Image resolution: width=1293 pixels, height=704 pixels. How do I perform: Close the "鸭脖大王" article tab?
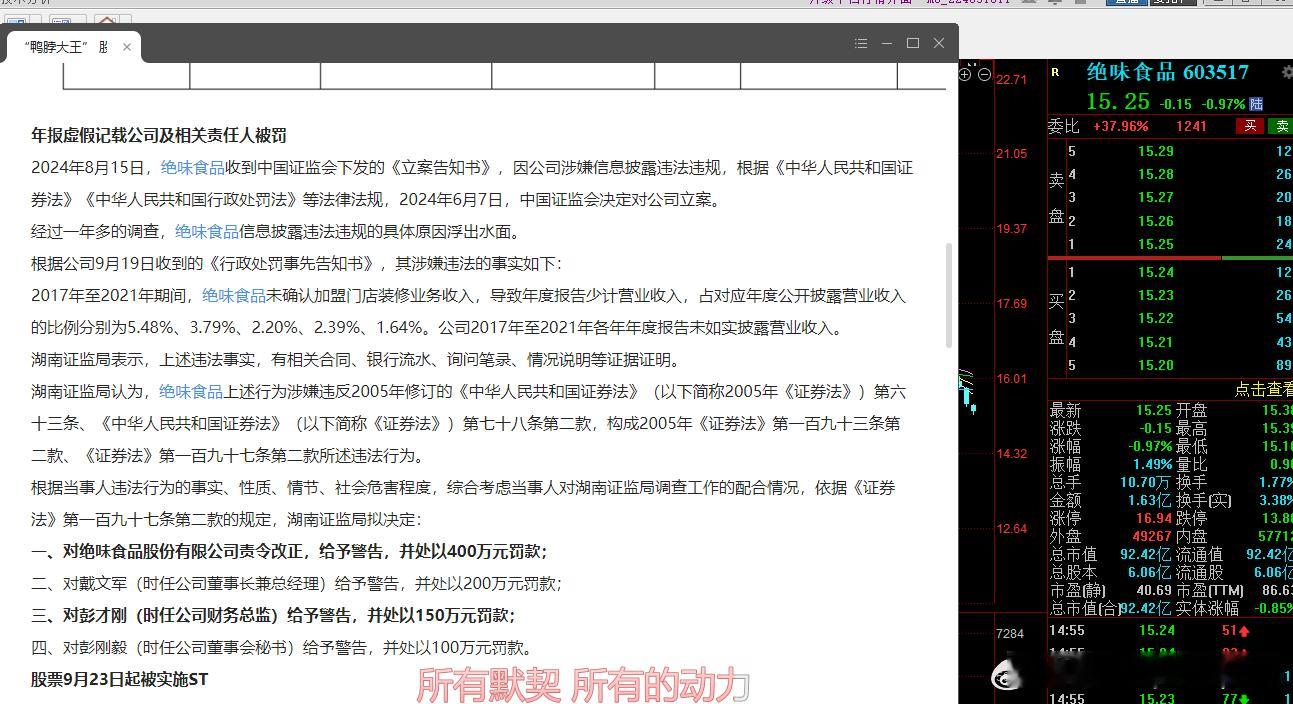[x=127, y=47]
